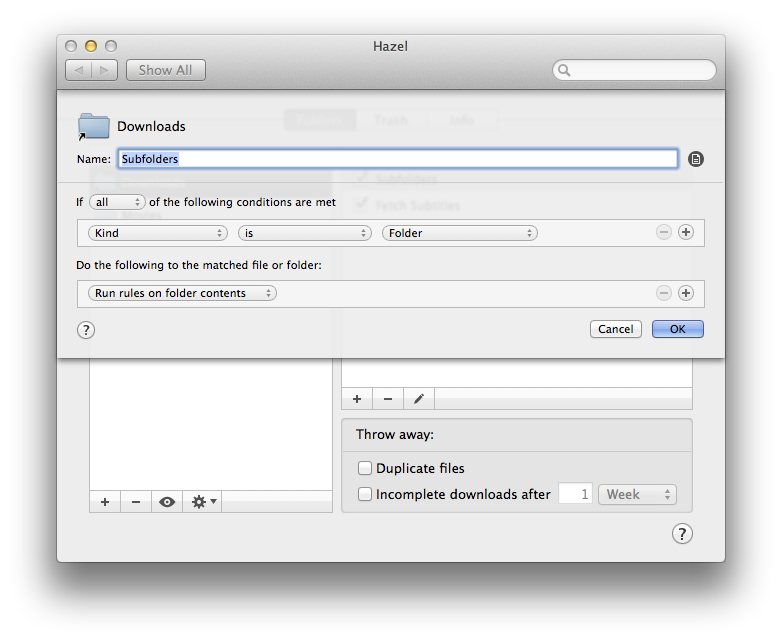The image size is (782, 641).
Task: Open the Folder value dropdown
Action: pyautogui.click(x=460, y=233)
